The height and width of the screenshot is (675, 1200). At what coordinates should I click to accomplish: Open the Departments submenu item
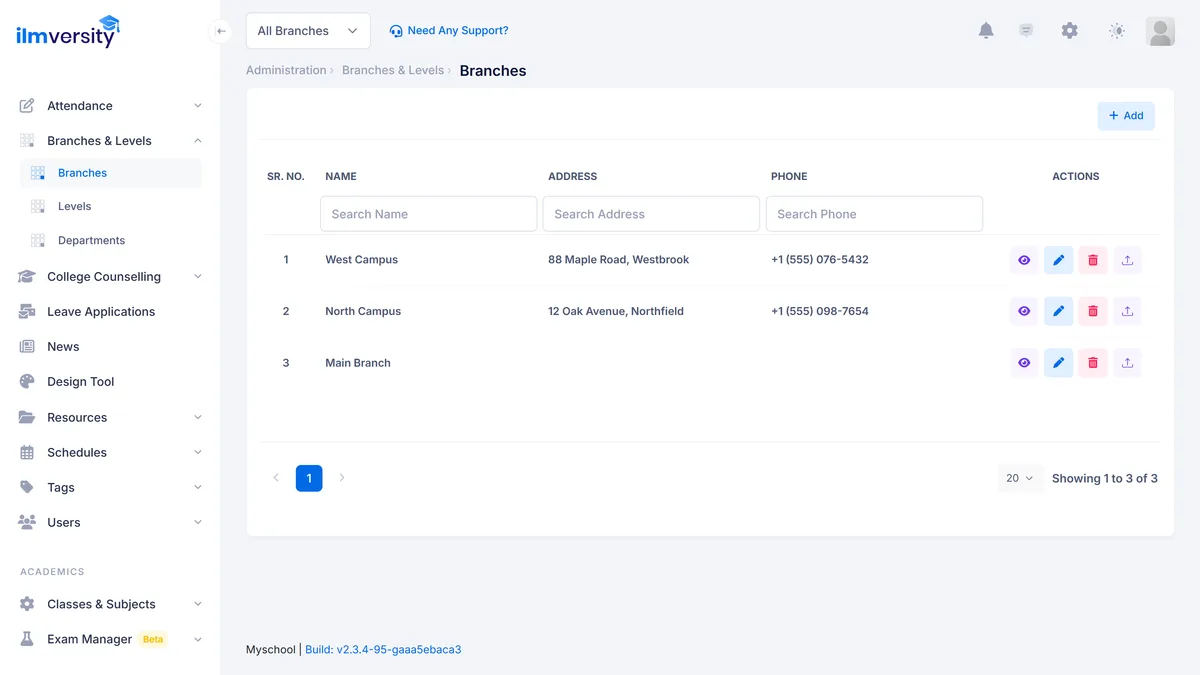[110, 241]
